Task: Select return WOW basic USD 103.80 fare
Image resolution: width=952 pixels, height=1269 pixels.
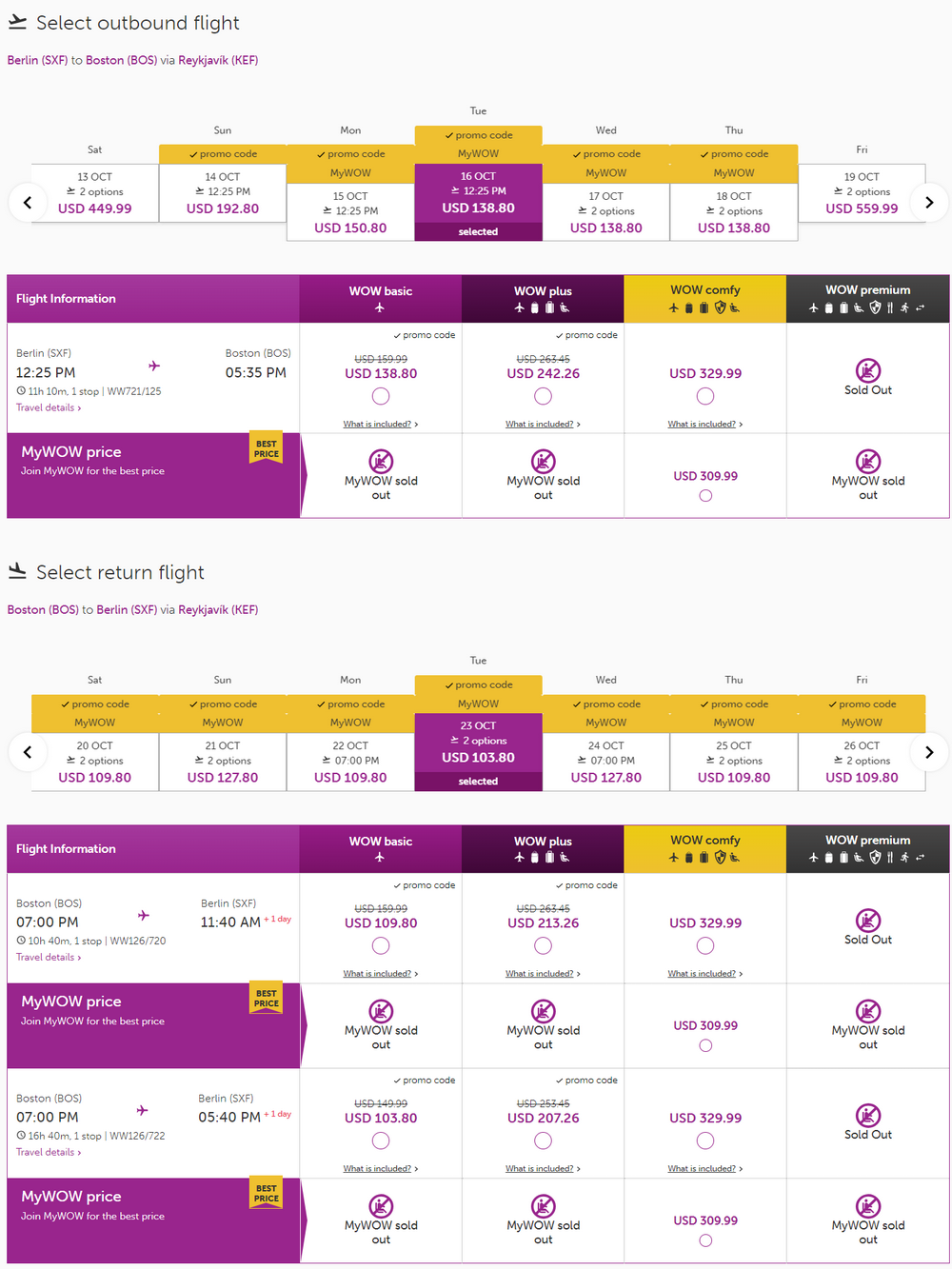Action: coord(381,1140)
